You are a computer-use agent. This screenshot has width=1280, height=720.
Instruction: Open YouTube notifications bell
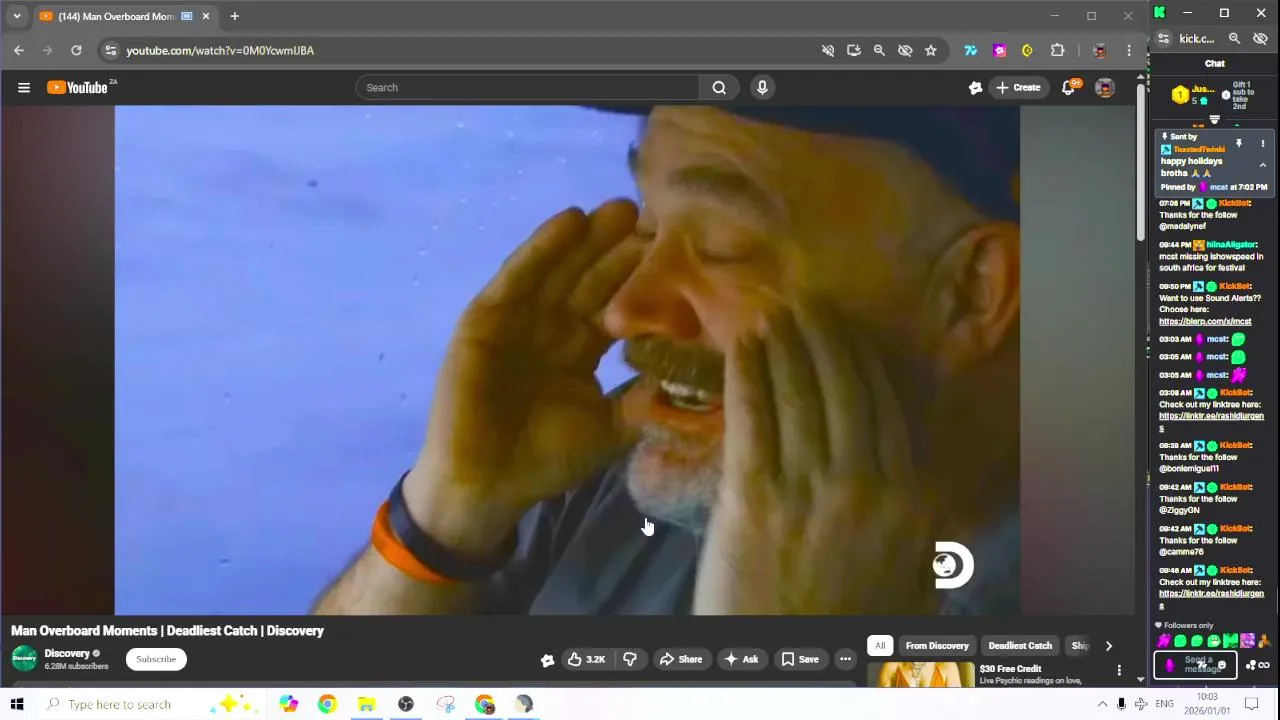(x=1068, y=88)
